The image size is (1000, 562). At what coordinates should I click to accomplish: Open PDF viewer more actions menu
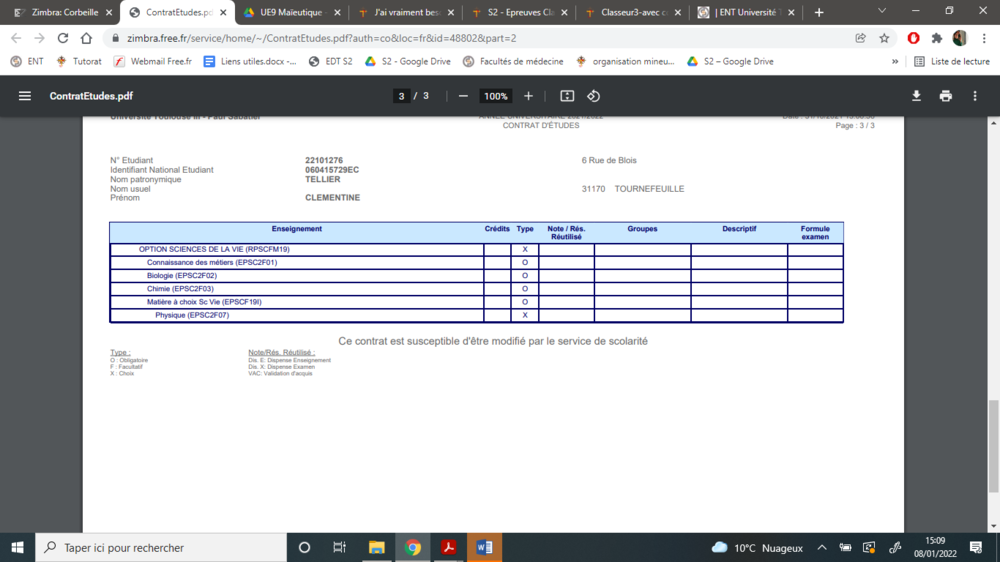pyautogui.click(x=975, y=96)
